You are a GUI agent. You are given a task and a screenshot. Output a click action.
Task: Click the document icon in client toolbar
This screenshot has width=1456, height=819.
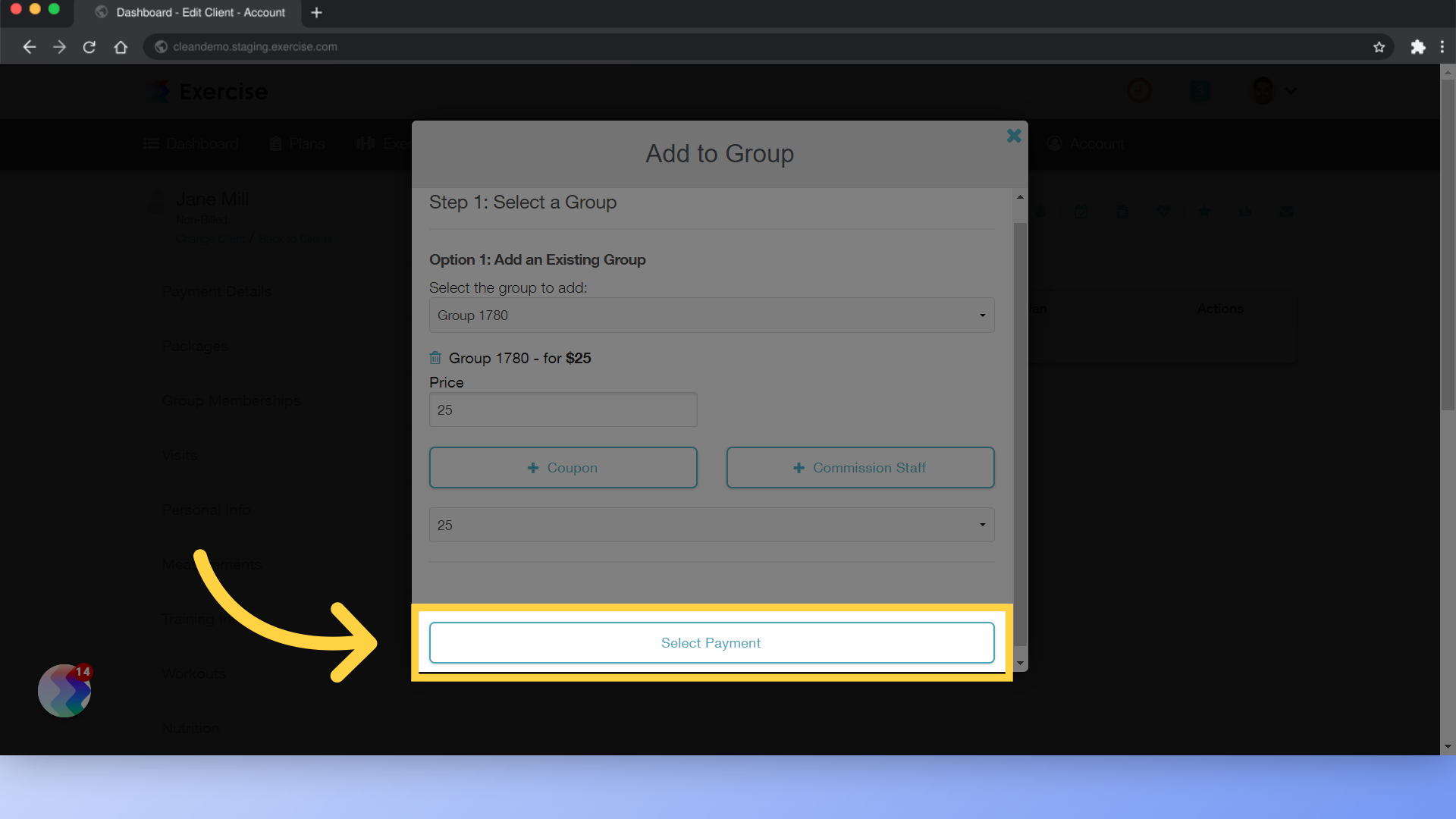1122,212
